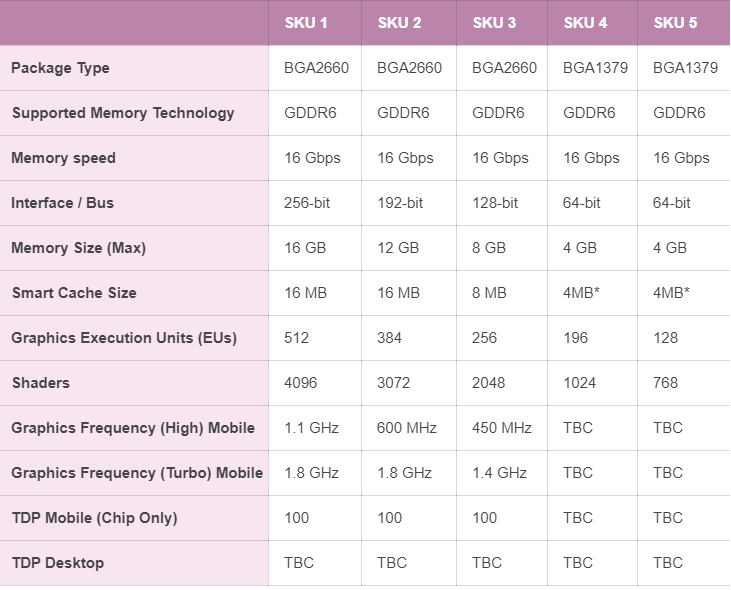Click the Smart Cache Size row label
Image resolution: width=731 pixels, height=590 pixels.
[74, 293]
